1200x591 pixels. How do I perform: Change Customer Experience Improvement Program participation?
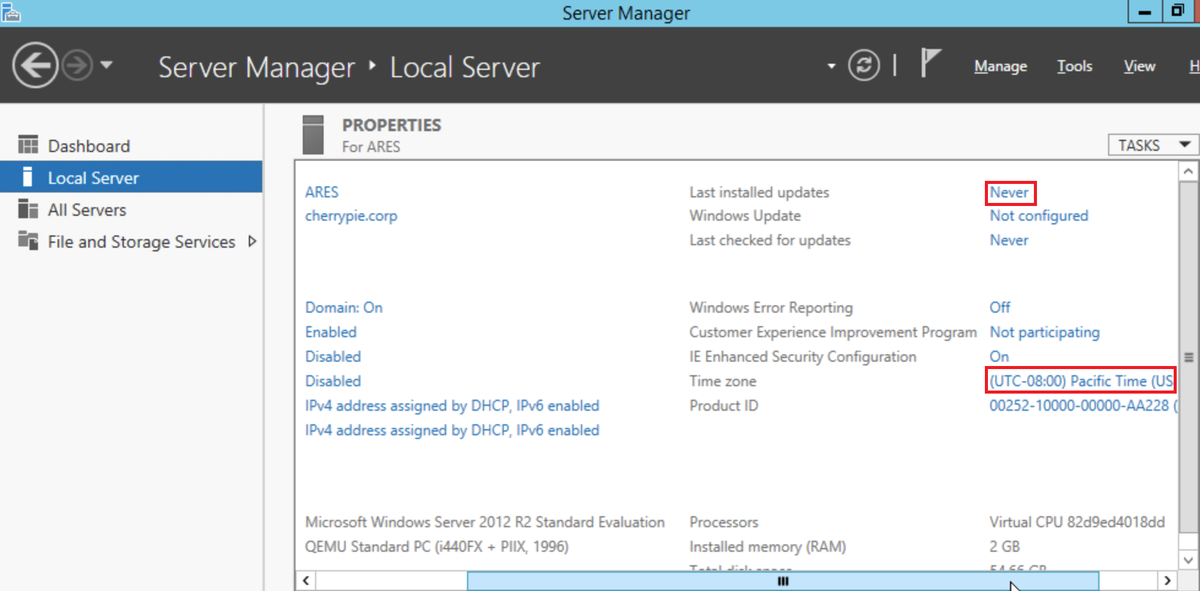[1044, 331]
